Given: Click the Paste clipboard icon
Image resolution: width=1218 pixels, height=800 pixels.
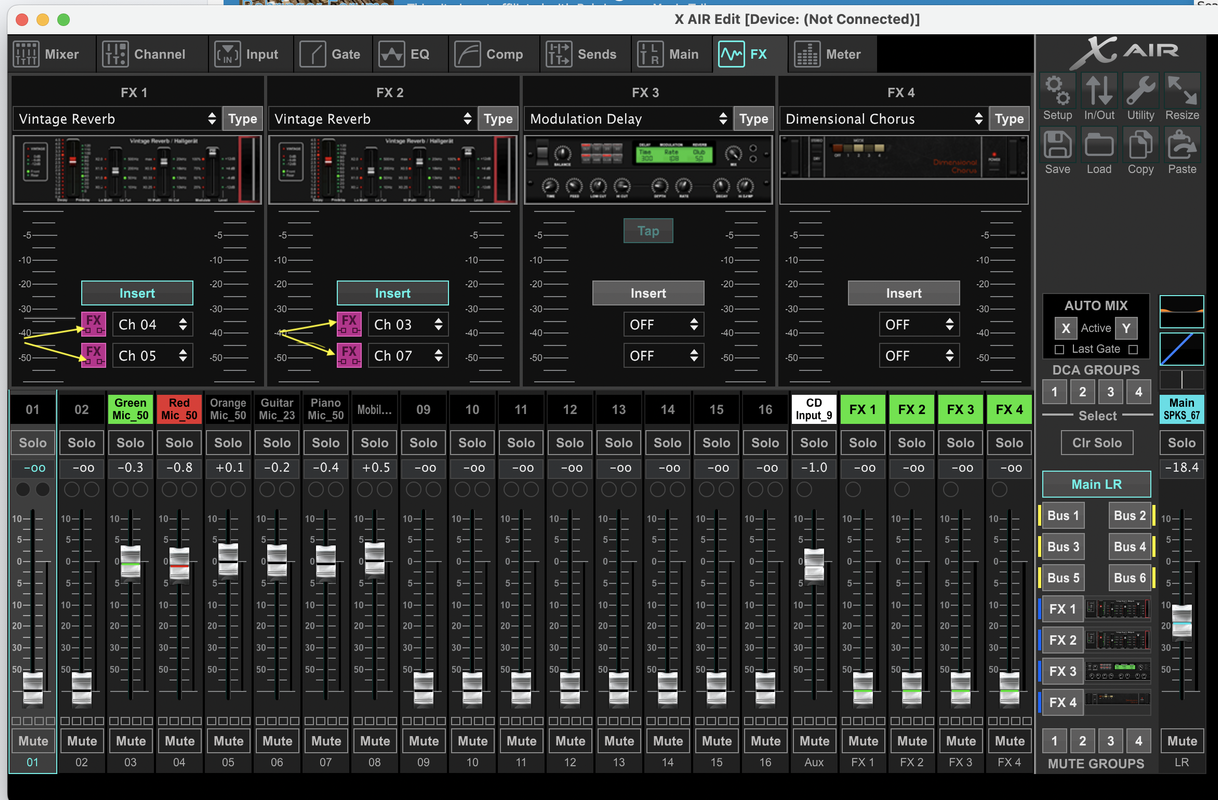Looking at the screenshot, I should click(x=1182, y=145).
